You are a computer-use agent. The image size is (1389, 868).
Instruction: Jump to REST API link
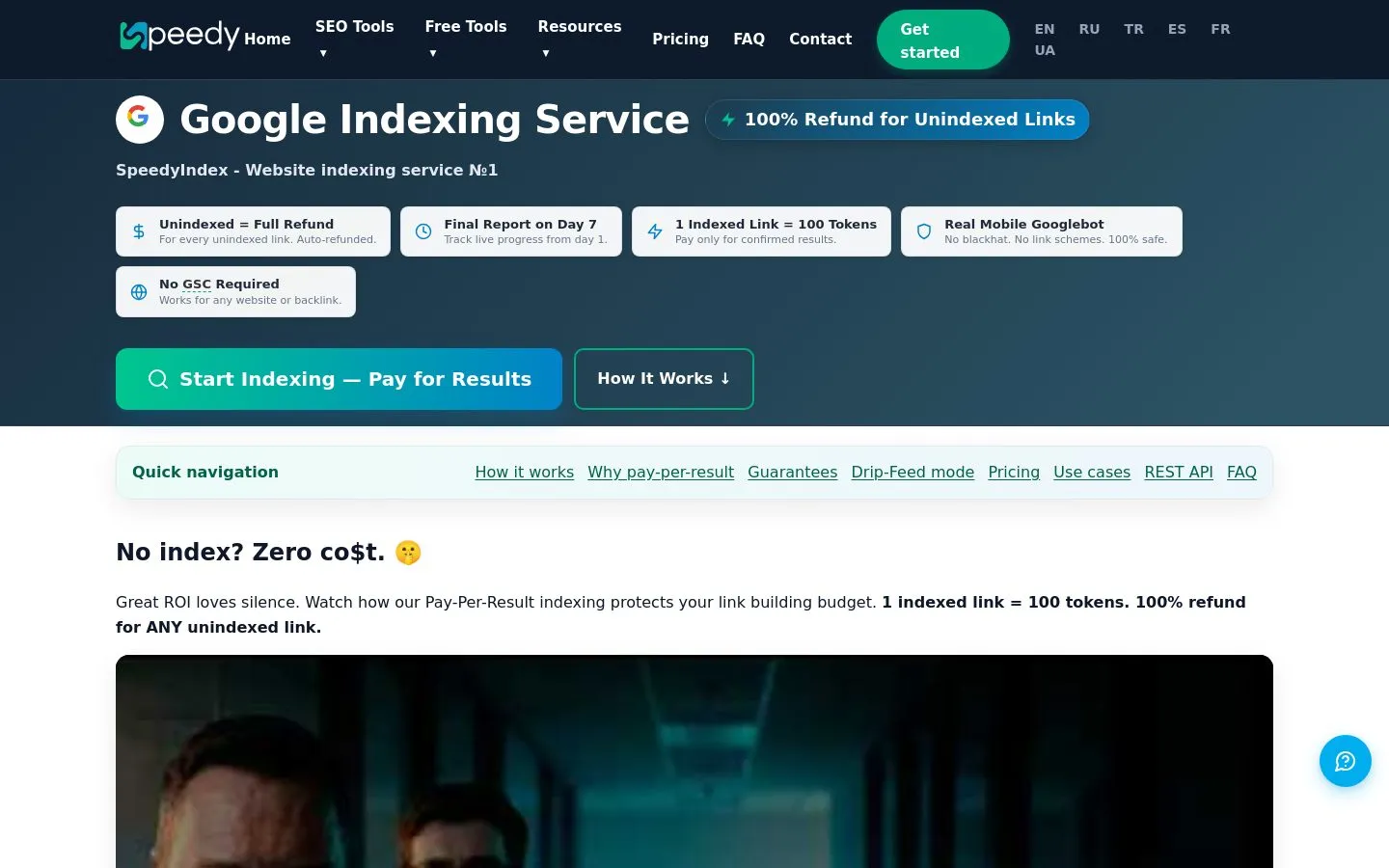click(x=1179, y=472)
